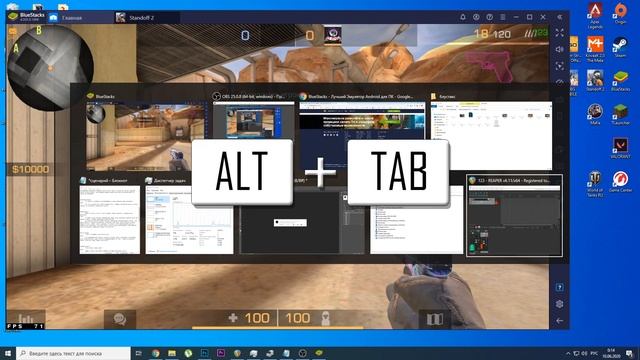
Task: Open TLauncher desktop shortcut
Action: click(x=620, y=114)
